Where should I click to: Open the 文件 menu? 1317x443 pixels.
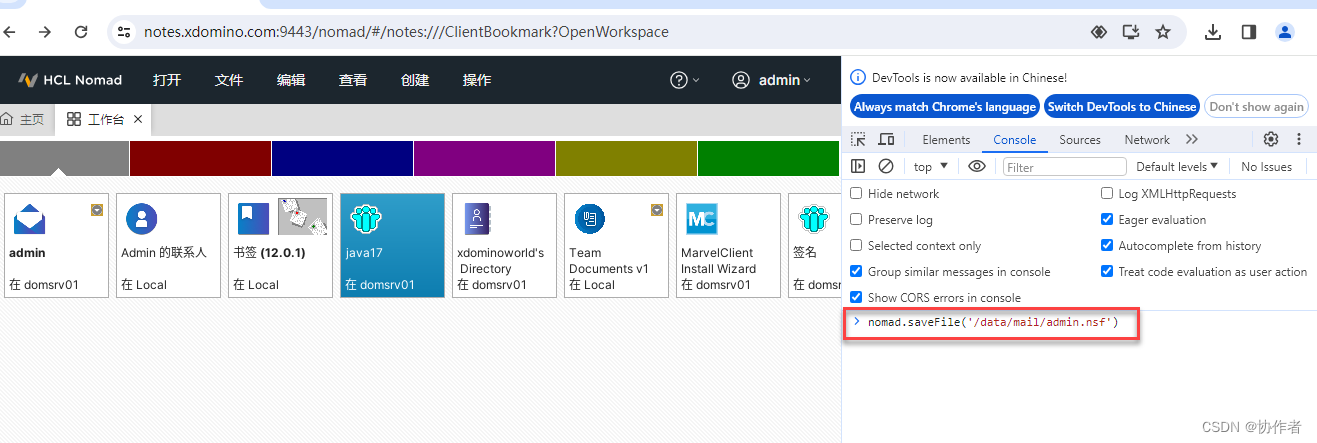(x=229, y=80)
